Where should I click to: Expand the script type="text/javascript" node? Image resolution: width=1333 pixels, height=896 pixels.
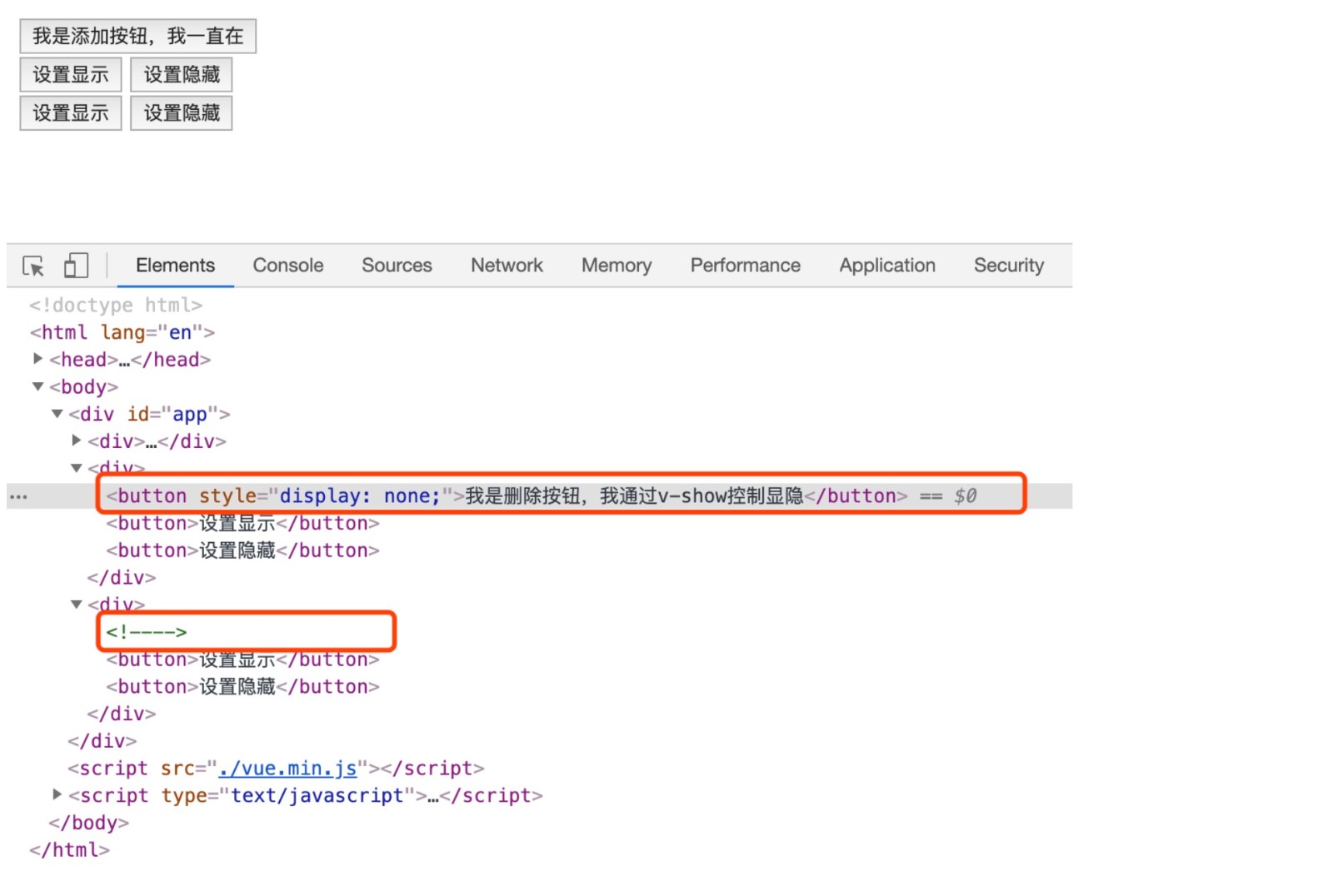click(x=57, y=794)
